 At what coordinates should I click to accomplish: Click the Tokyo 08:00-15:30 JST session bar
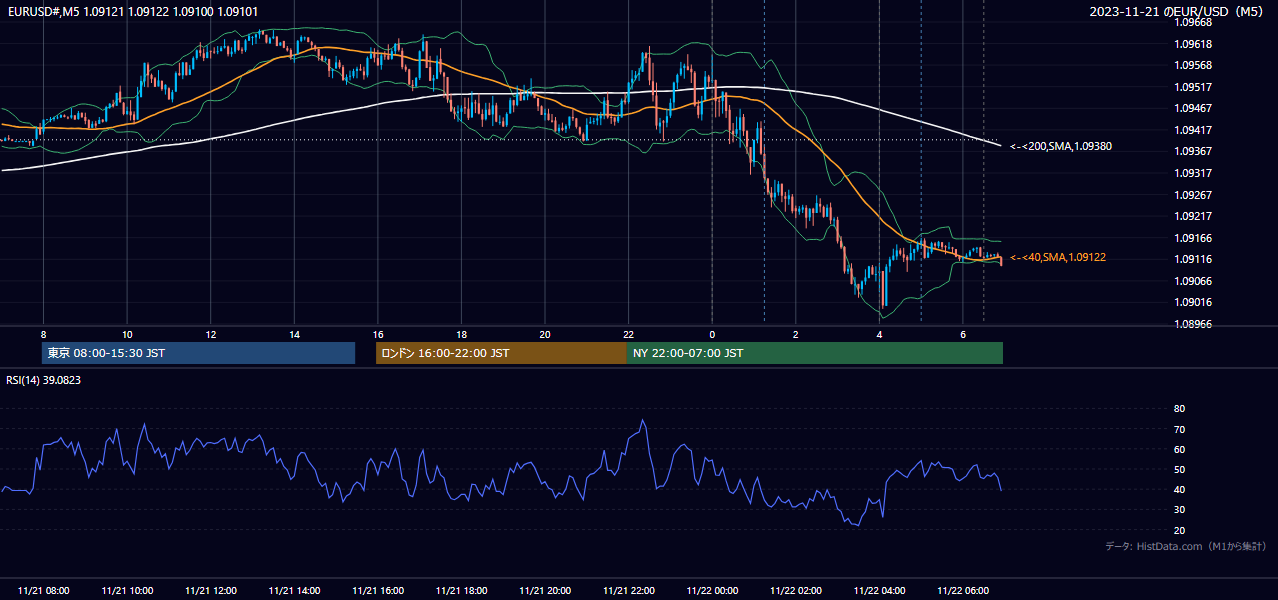198,353
